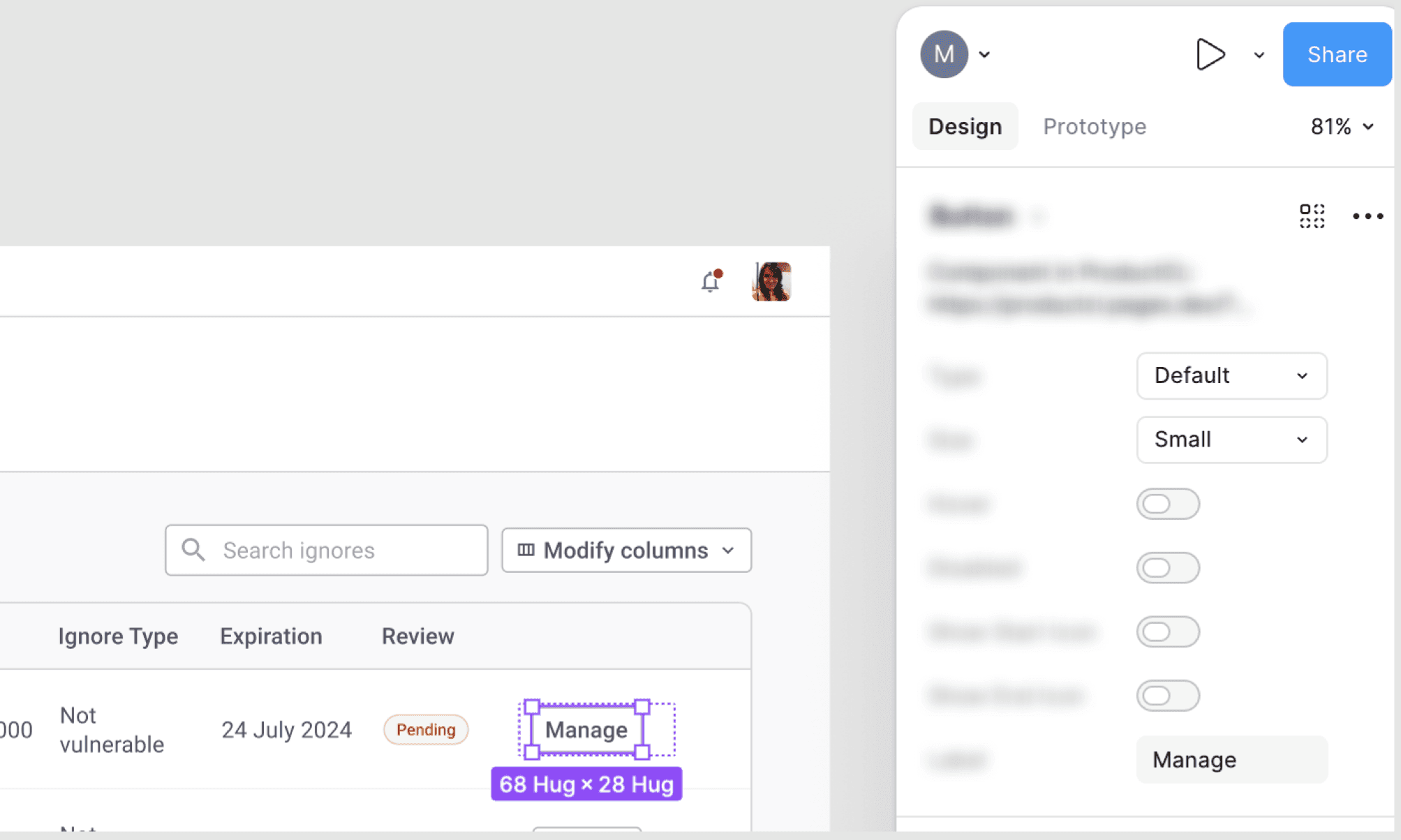
Task: Toggle the second switch in properties panel
Action: point(1168,568)
